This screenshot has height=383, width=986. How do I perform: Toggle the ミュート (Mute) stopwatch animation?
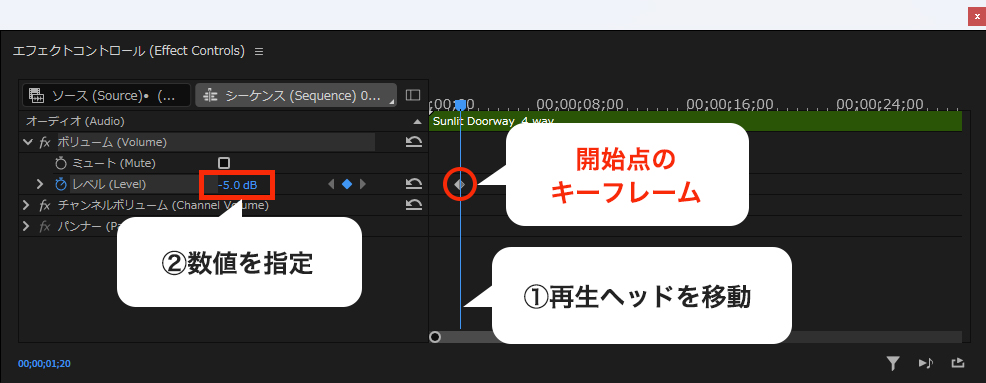click(60, 164)
